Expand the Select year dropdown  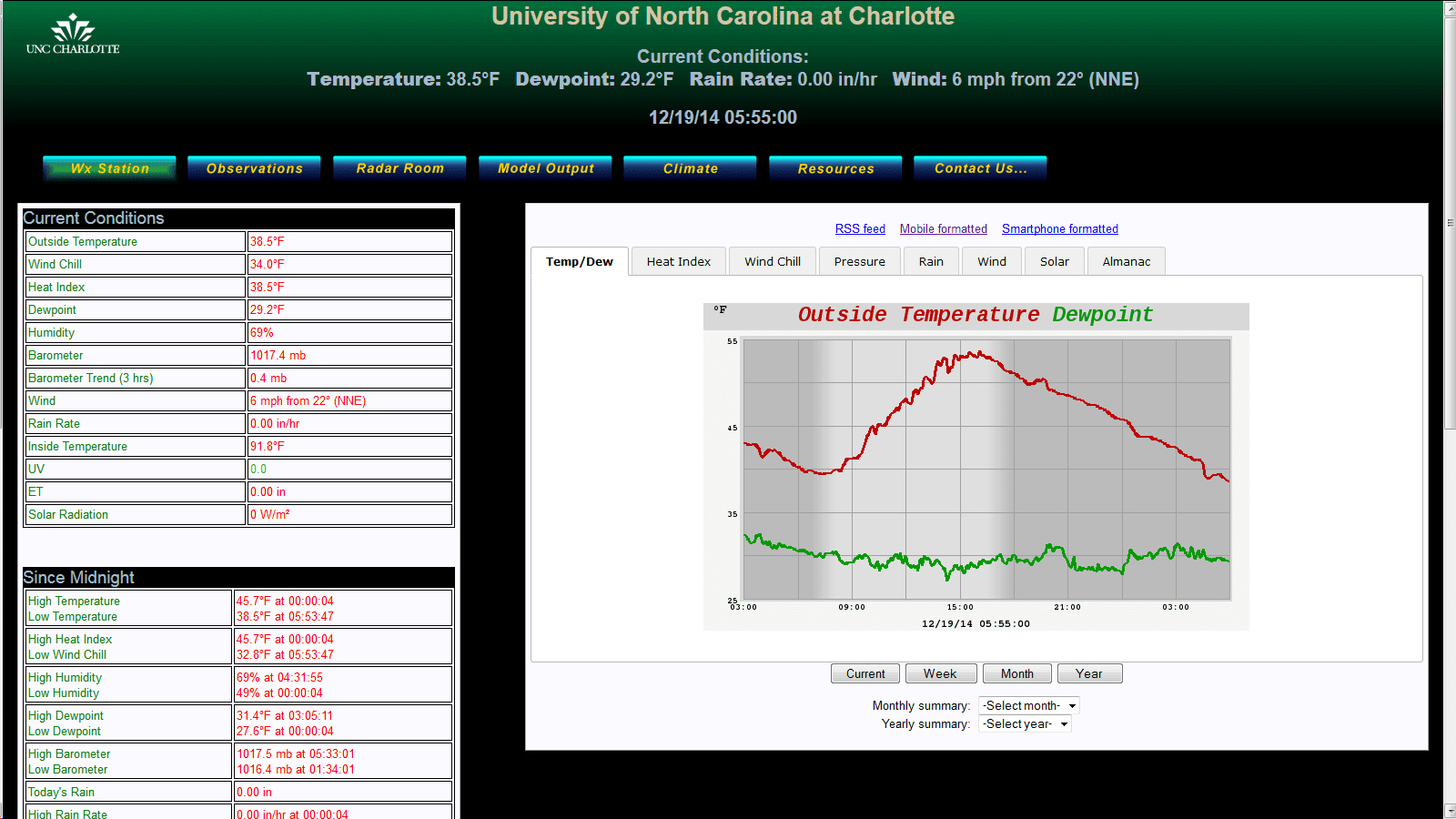[1025, 724]
